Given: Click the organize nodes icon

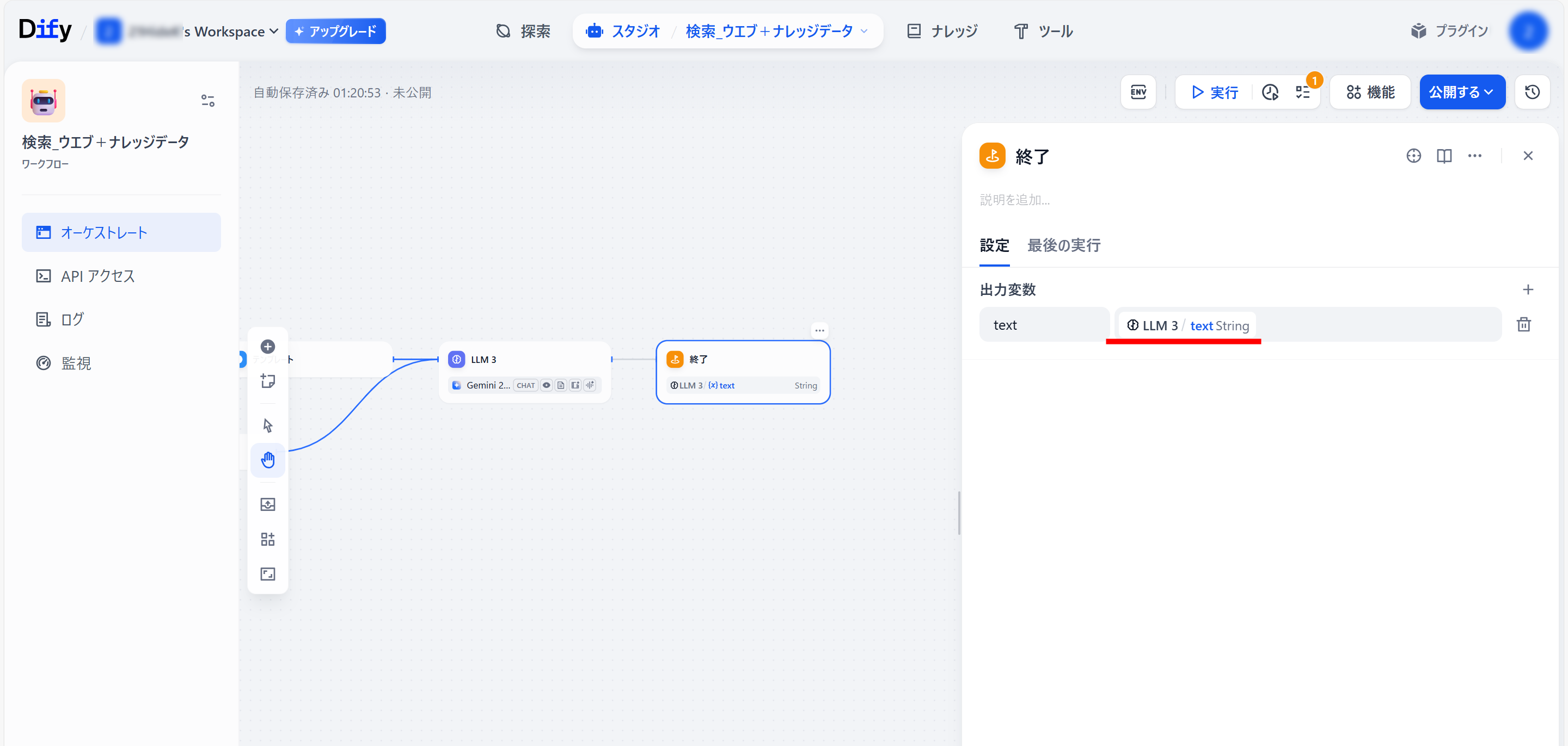Looking at the screenshot, I should point(267,539).
